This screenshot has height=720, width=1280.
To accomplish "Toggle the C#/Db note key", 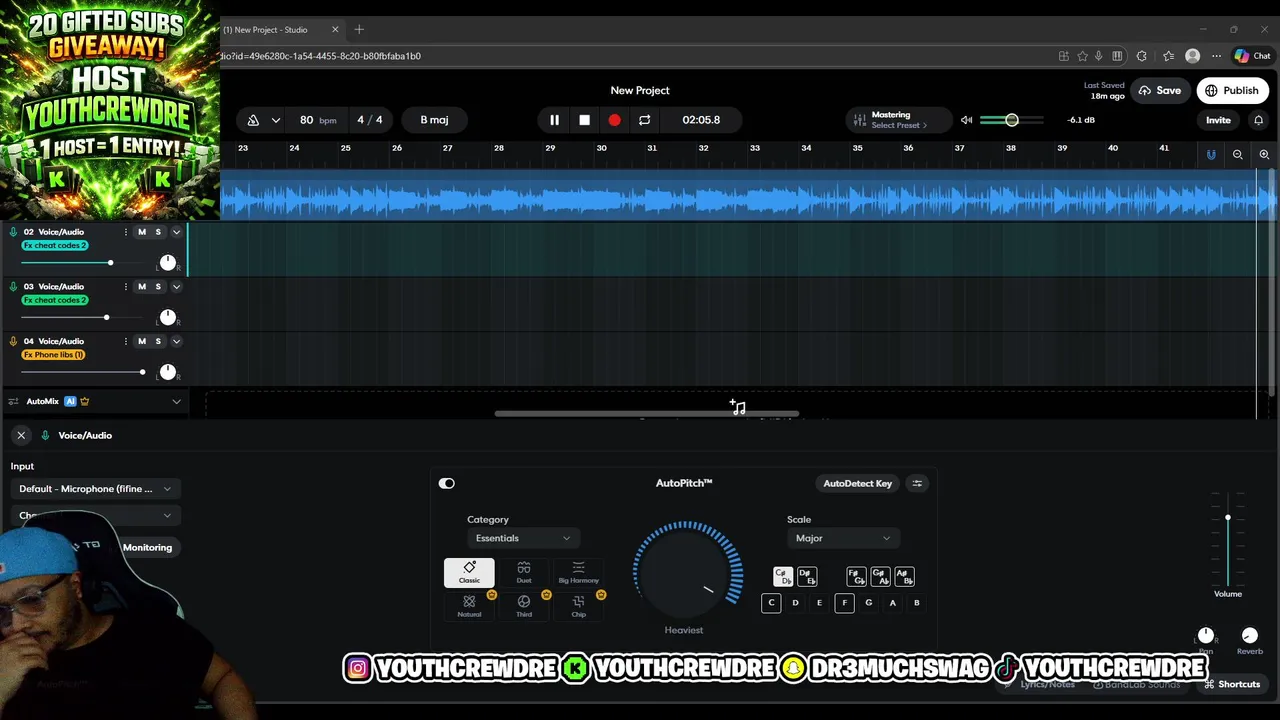I will click(x=783, y=577).
